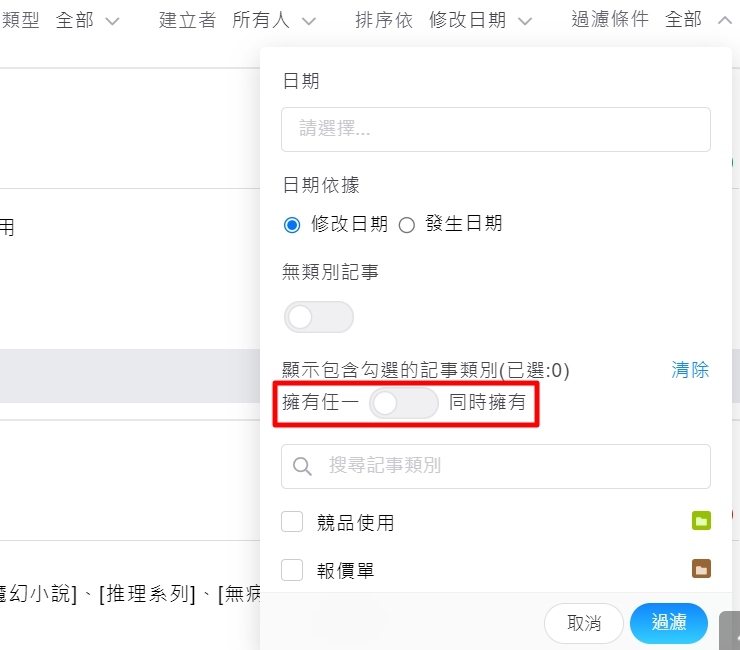Check the 競品使用 checkbox
Image resolution: width=740 pixels, height=650 pixels.
[292, 522]
